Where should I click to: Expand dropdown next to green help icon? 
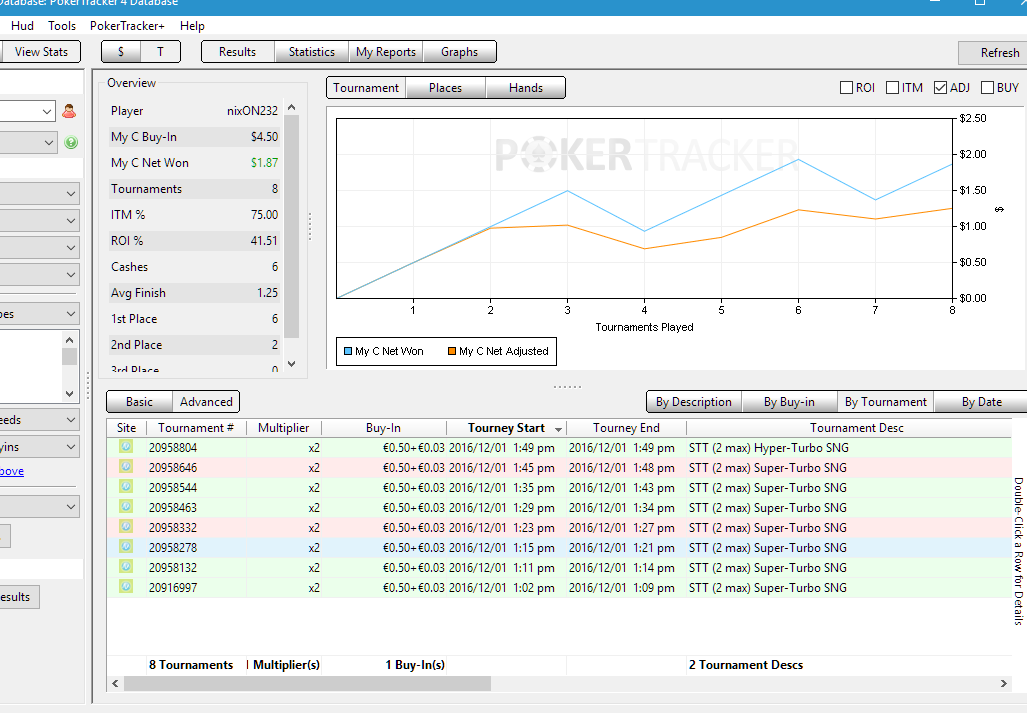(x=49, y=143)
